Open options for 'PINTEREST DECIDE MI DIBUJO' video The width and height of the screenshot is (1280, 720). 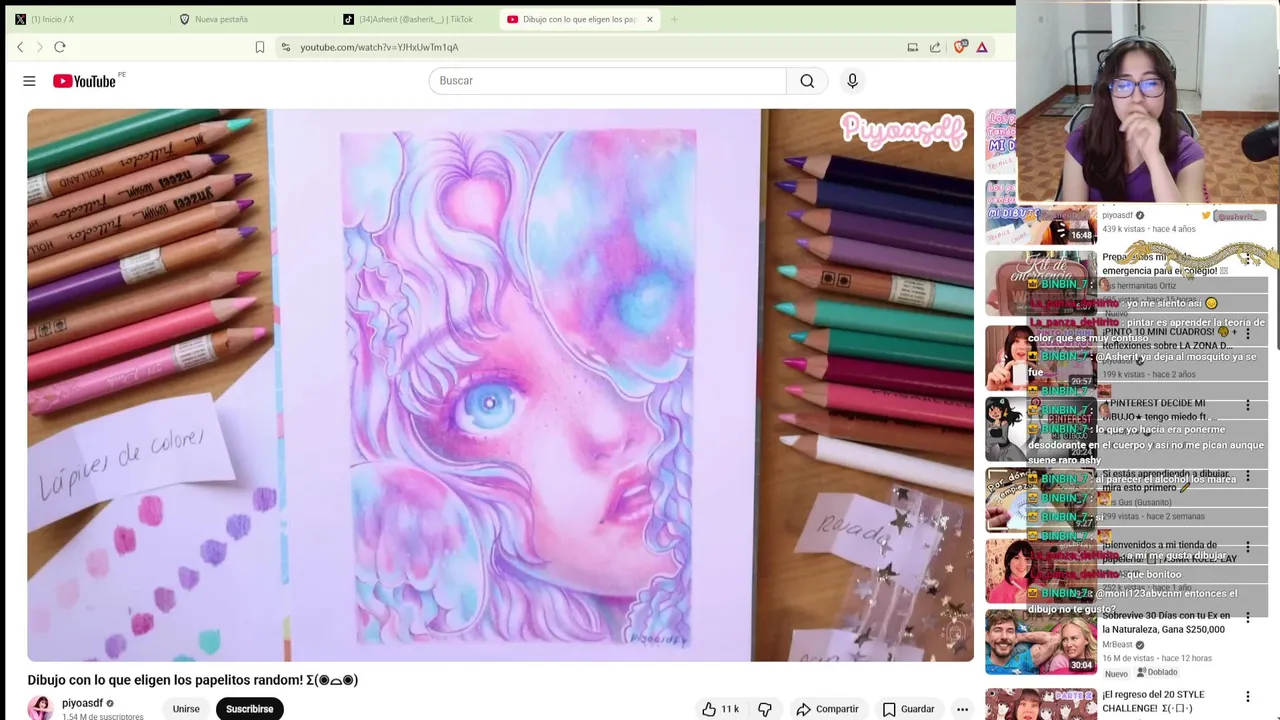tap(1247, 406)
